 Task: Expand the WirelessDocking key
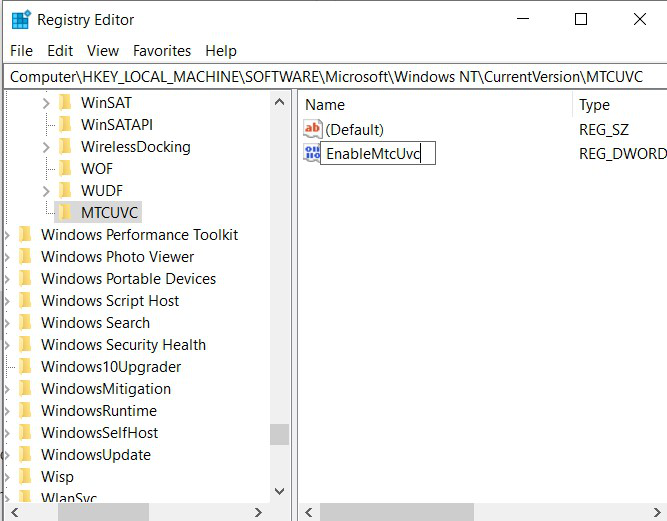46,147
